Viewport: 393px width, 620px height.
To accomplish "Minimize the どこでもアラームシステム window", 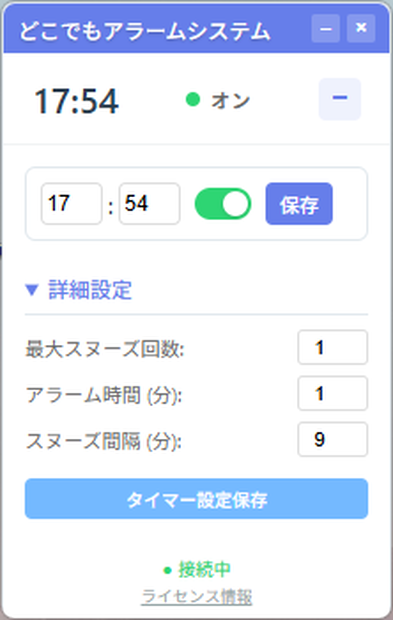I will coord(325,28).
